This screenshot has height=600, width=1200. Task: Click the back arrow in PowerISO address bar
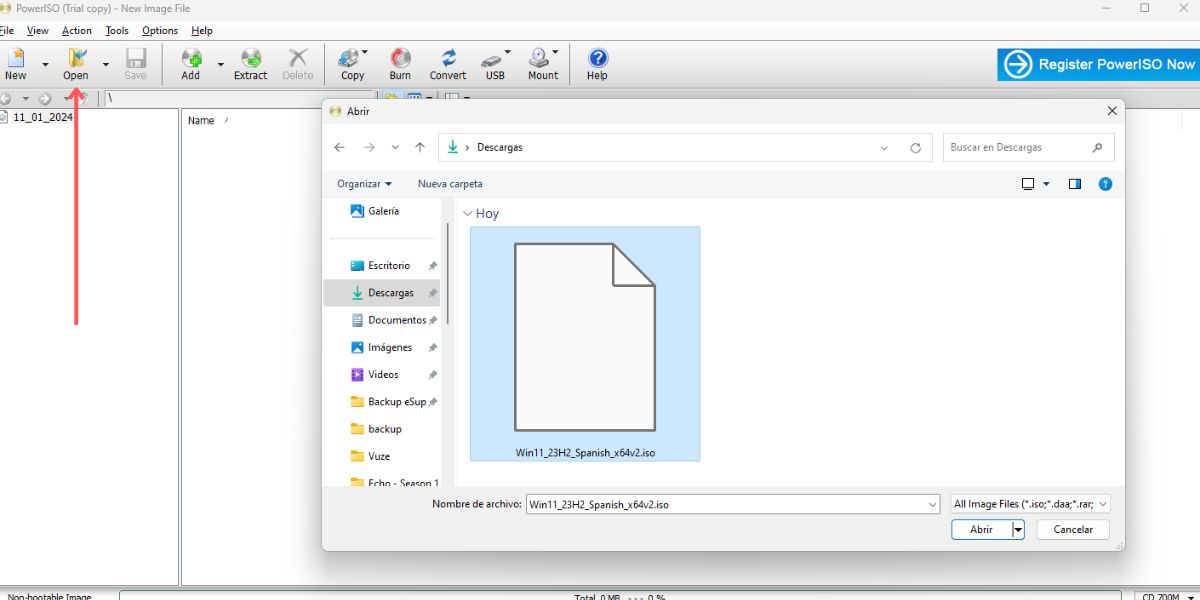click(5, 98)
